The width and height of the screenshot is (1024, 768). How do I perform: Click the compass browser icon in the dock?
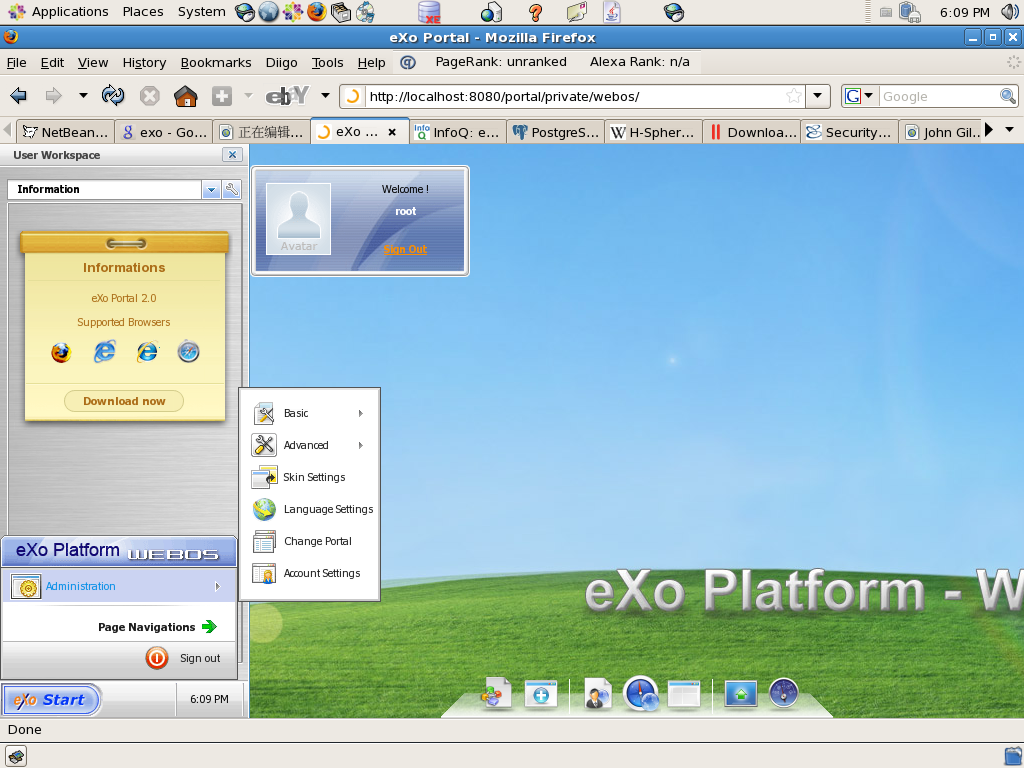pos(640,693)
